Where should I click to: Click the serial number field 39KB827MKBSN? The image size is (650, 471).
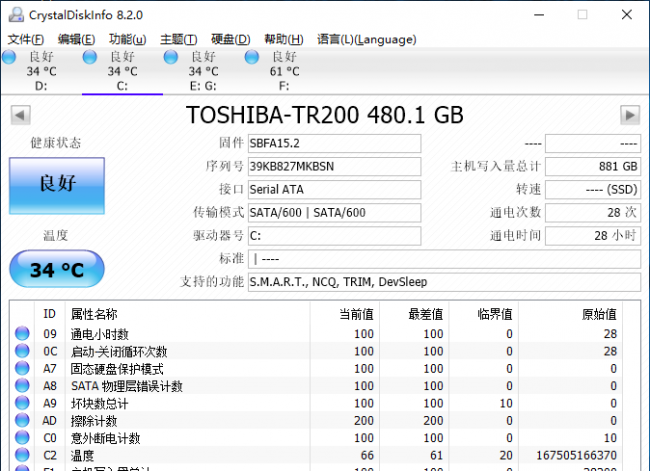pos(335,167)
